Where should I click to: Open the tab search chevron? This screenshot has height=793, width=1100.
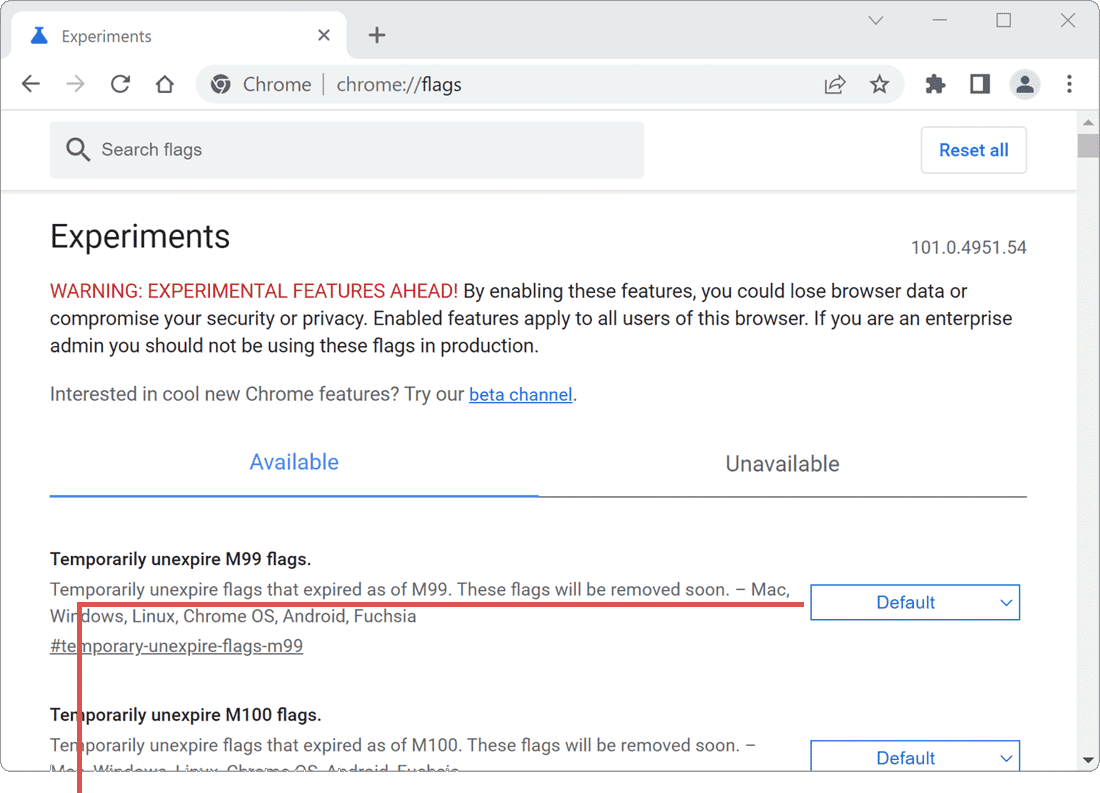(876, 20)
